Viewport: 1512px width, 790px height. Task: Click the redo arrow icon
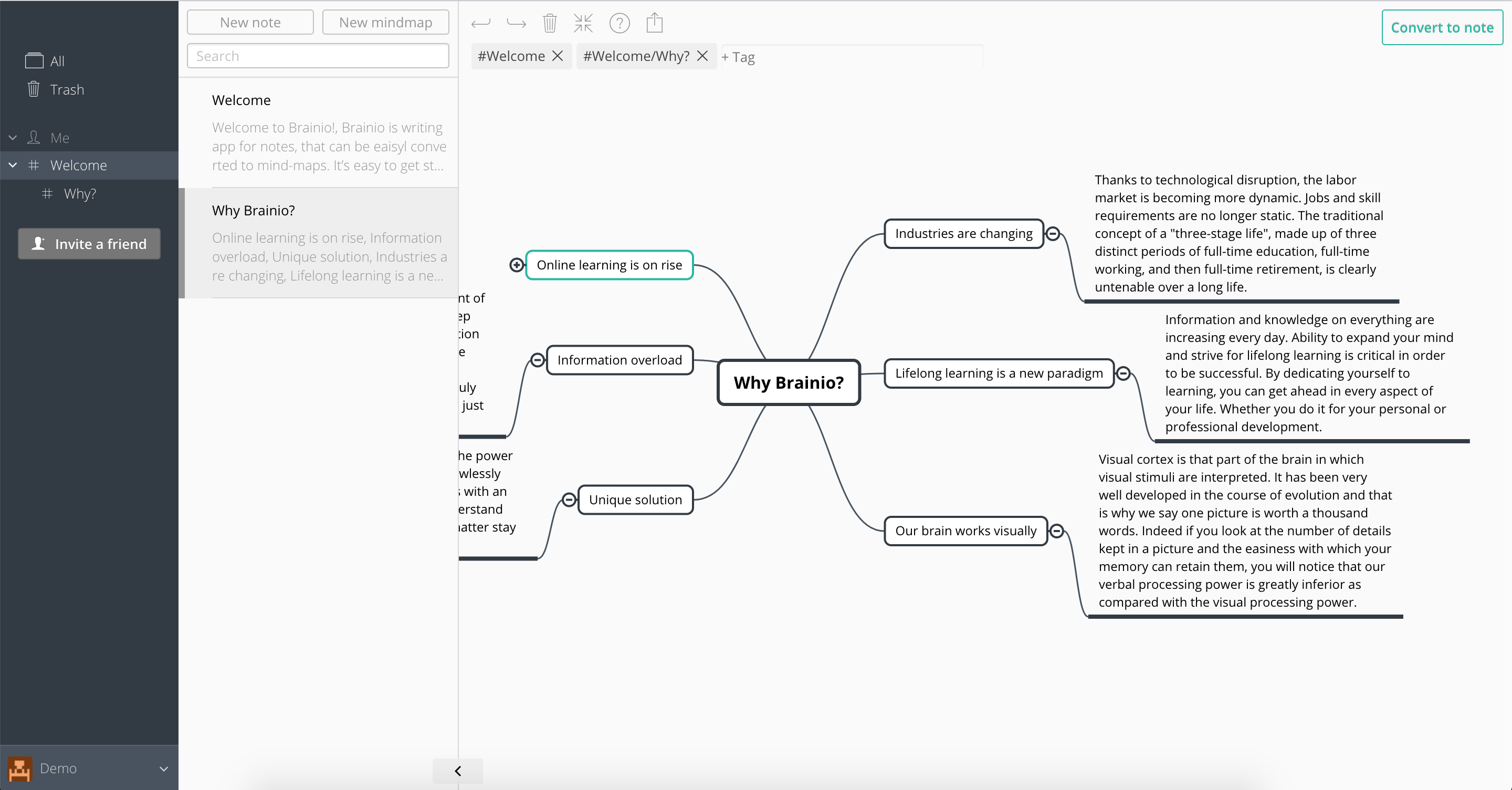[516, 24]
